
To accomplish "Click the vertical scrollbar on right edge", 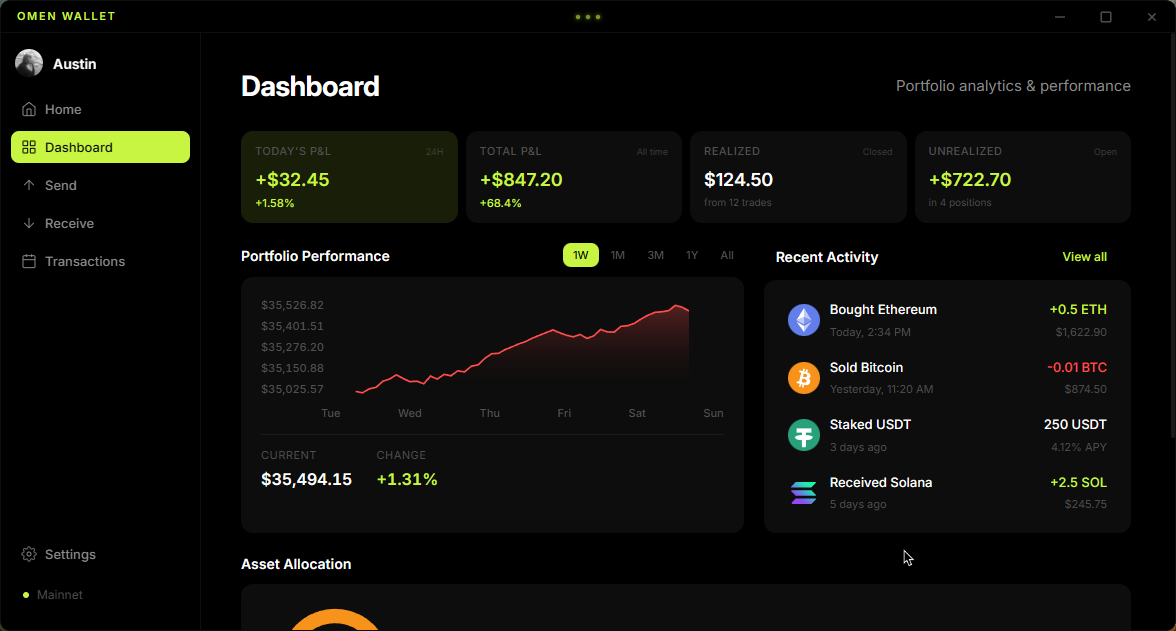I will click(1172, 240).
